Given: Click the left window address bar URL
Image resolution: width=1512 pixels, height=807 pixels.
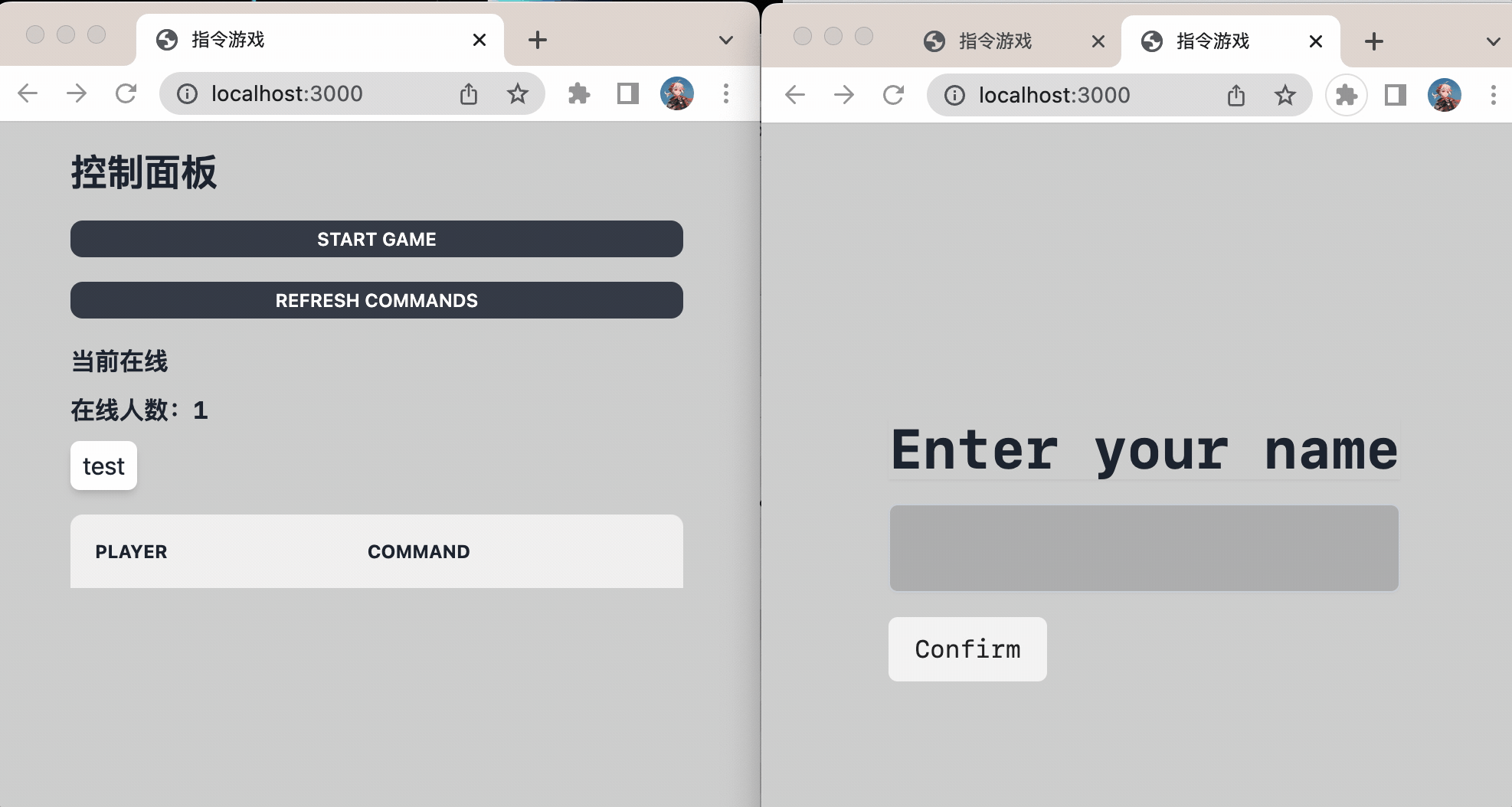Looking at the screenshot, I should pos(287,93).
